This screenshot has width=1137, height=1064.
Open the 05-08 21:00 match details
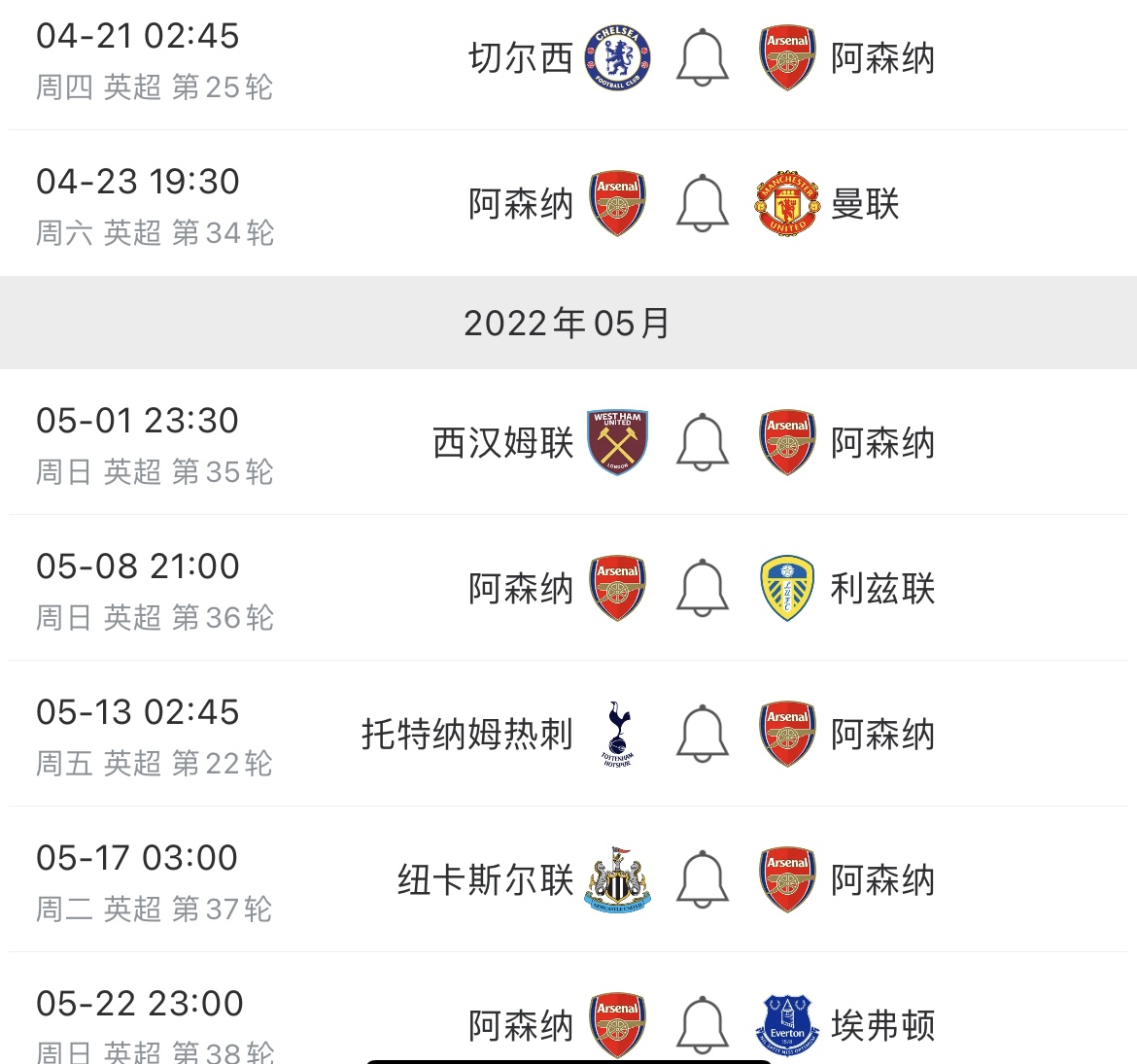click(x=568, y=588)
